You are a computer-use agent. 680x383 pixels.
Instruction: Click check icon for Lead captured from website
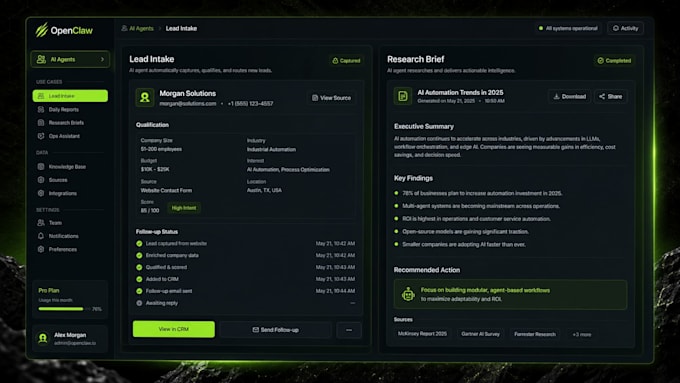click(139, 244)
